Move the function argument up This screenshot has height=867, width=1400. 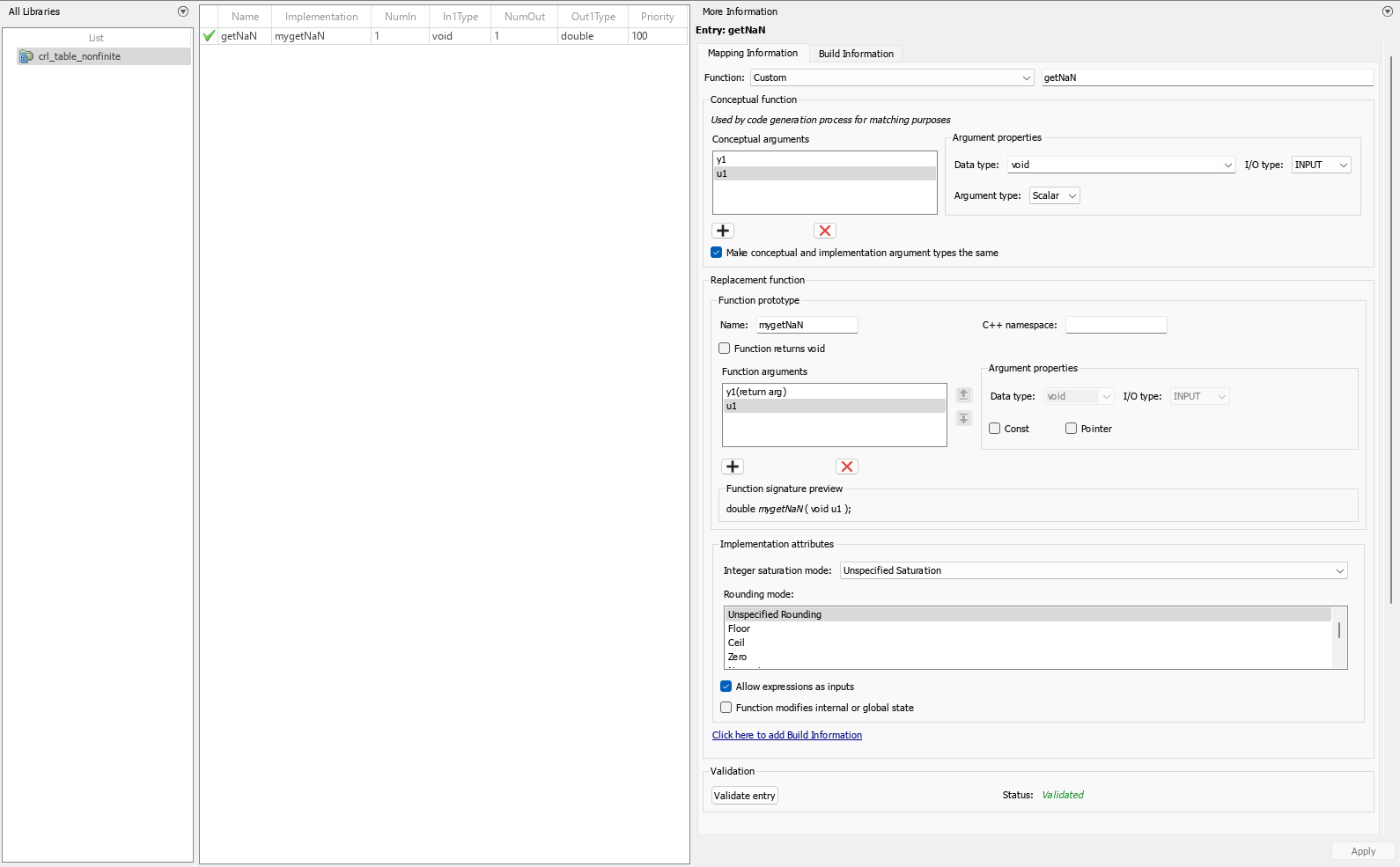(x=964, y=395)
